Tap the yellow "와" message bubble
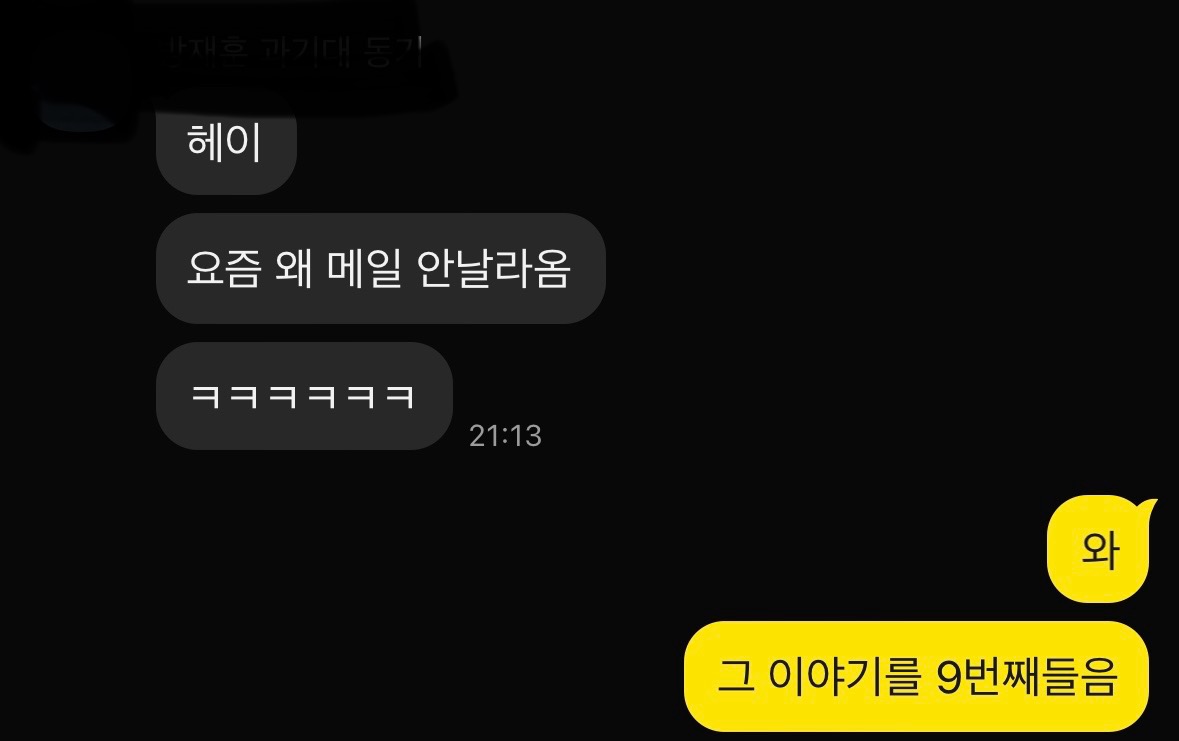Screen dimensions: 1179x741 click(1098, 549)
